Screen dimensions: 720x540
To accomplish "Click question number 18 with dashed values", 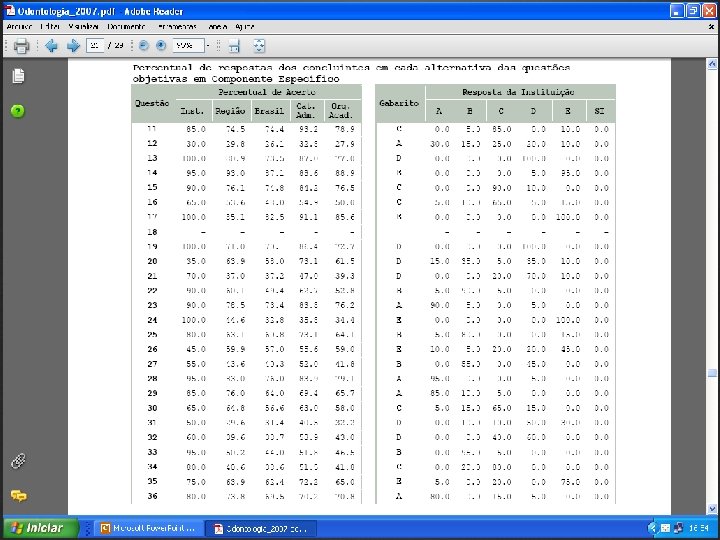I will 152,232.
